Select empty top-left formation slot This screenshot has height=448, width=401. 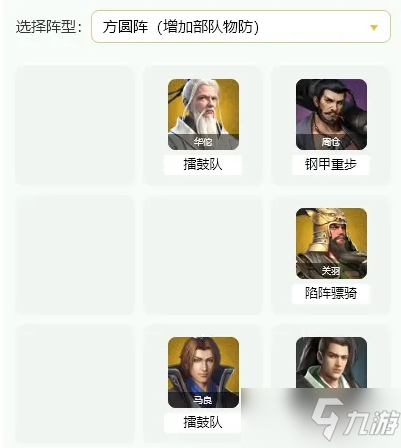[x=75, y=125]
